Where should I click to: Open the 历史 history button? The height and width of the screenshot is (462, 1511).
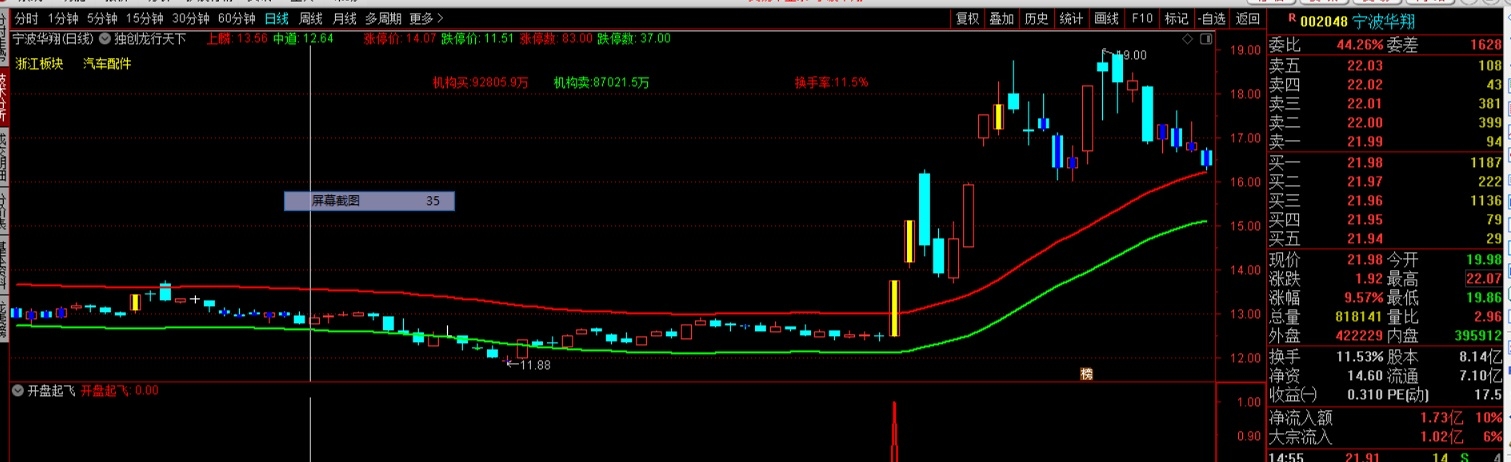(x=1036, y=18)
